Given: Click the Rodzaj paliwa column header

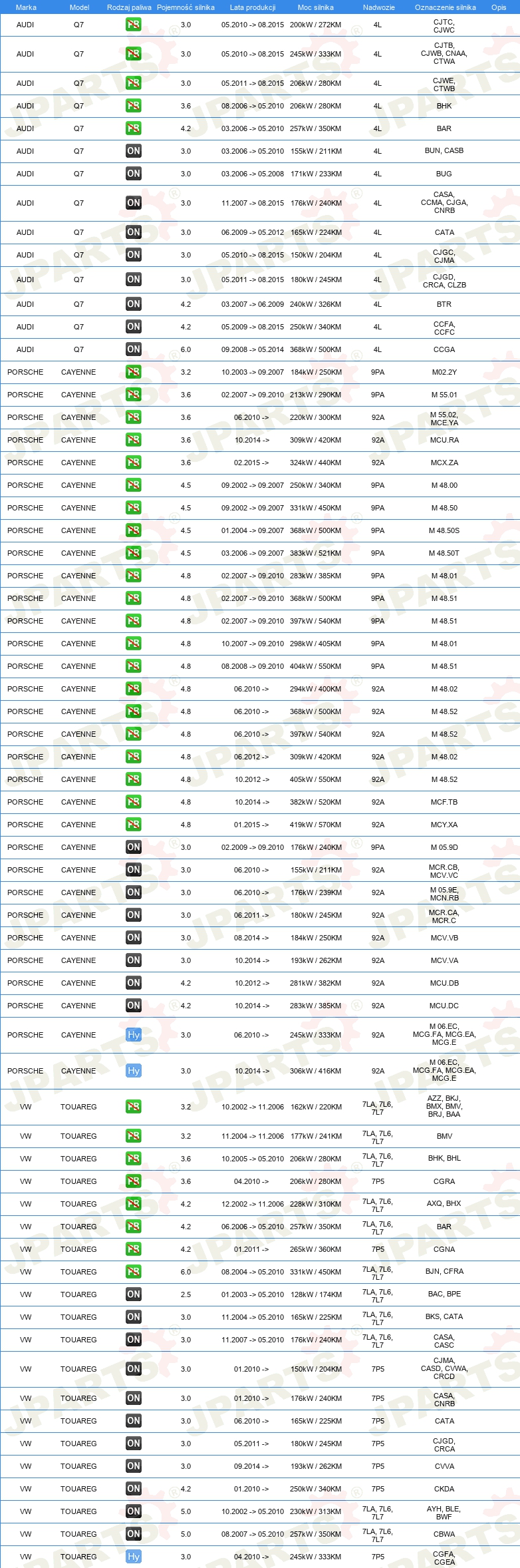Looking at the screenshot, I should [129, 7].
